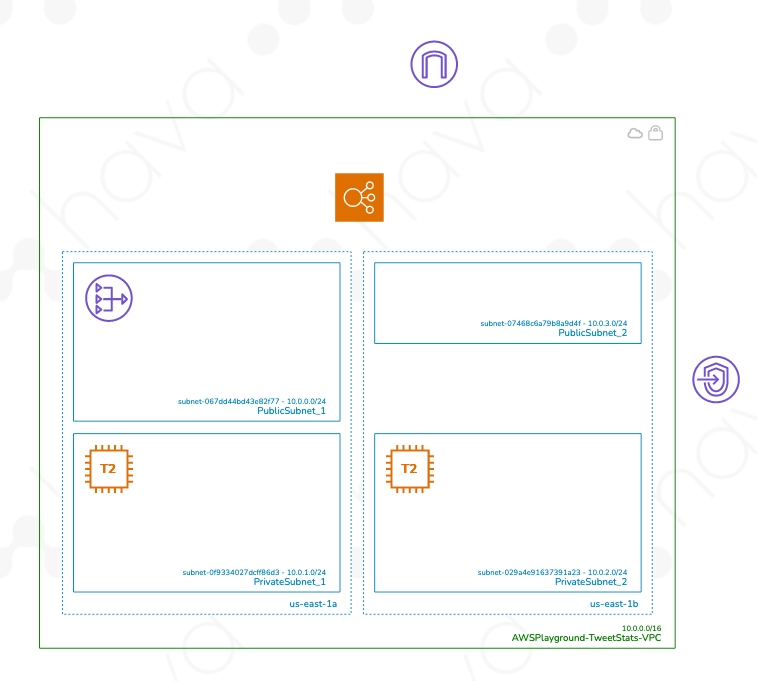
Task: Select the NAT Gateway in PublicSubnet_1
Action: [109, 298]
